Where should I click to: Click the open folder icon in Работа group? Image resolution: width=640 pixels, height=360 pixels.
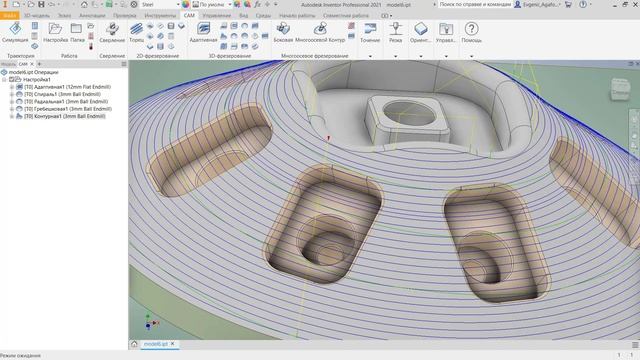[x=91, y=26]
